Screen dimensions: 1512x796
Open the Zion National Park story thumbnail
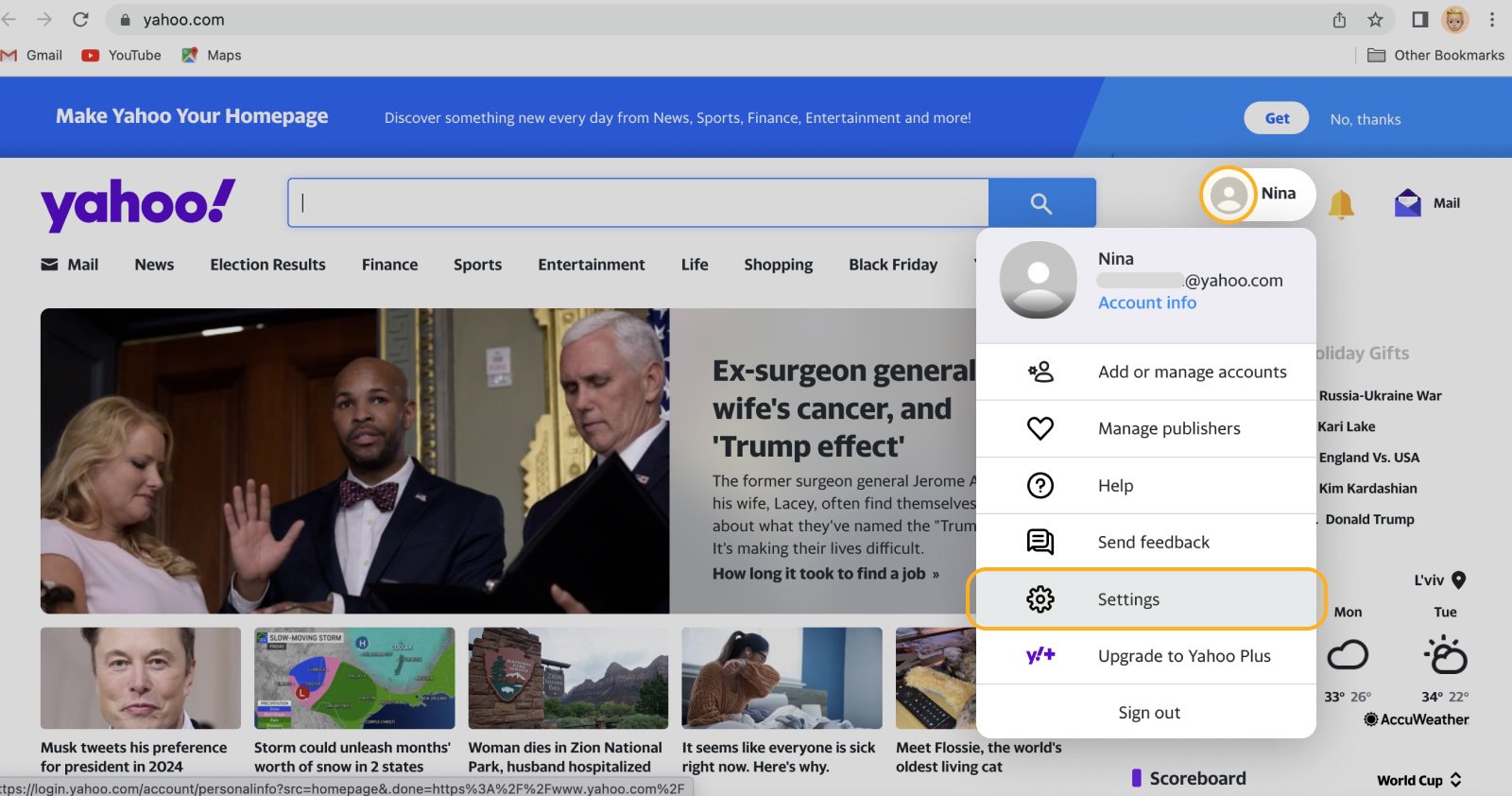[568, 678]
